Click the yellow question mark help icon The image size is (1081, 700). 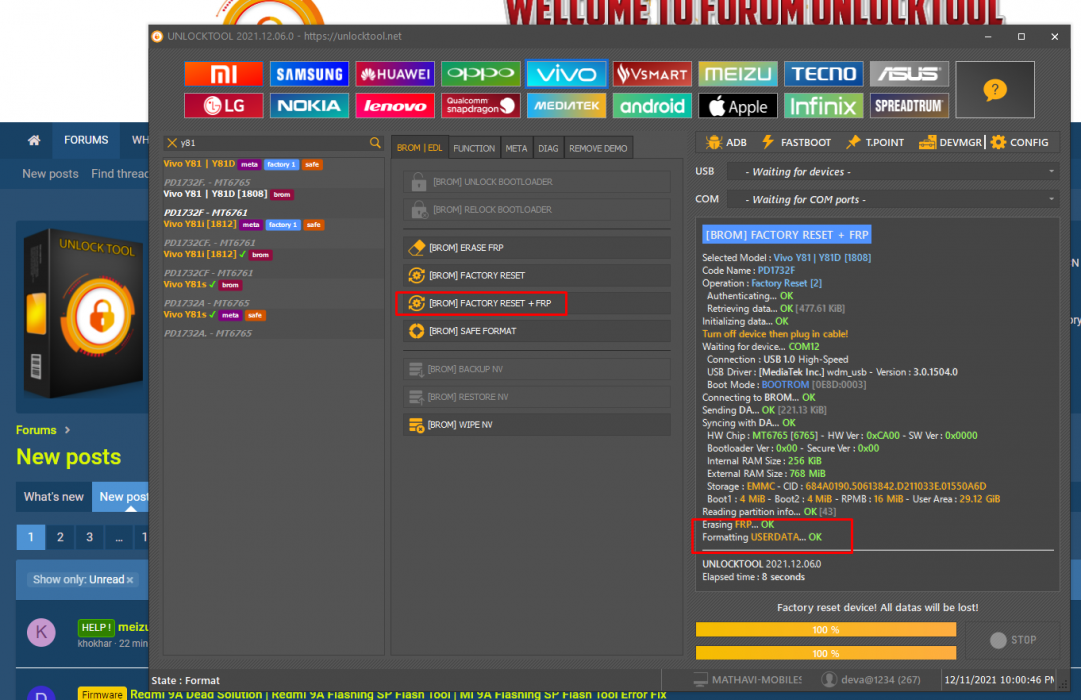995,90
